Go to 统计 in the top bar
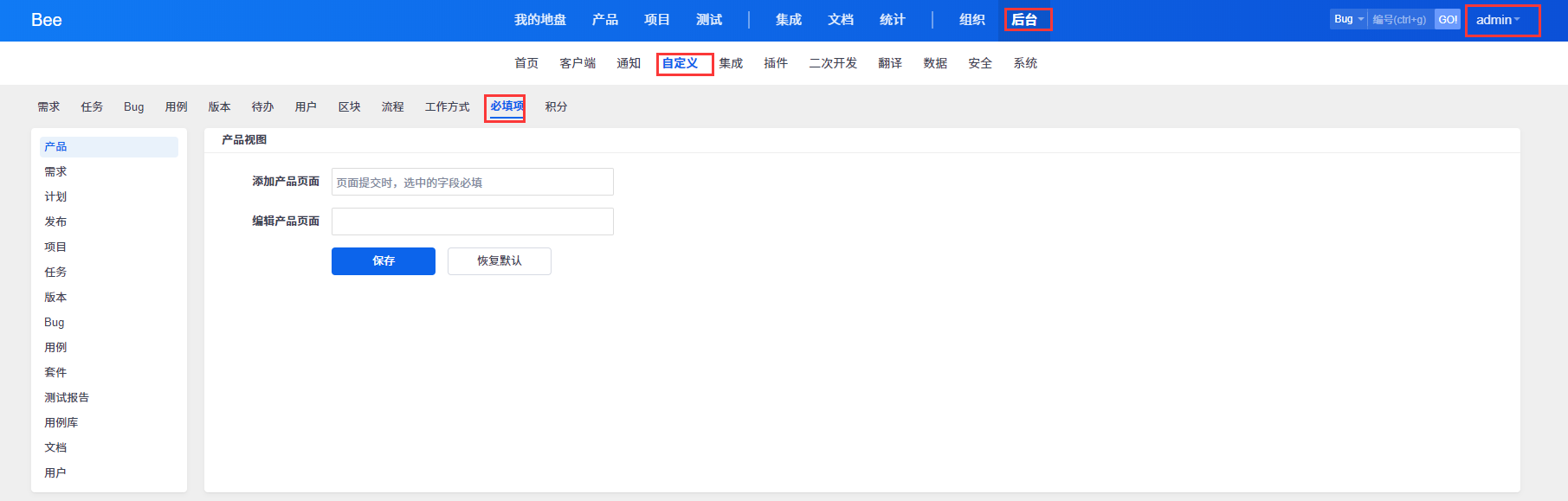1568x501 pixels. pyautogui.click(x=892, y=20)
